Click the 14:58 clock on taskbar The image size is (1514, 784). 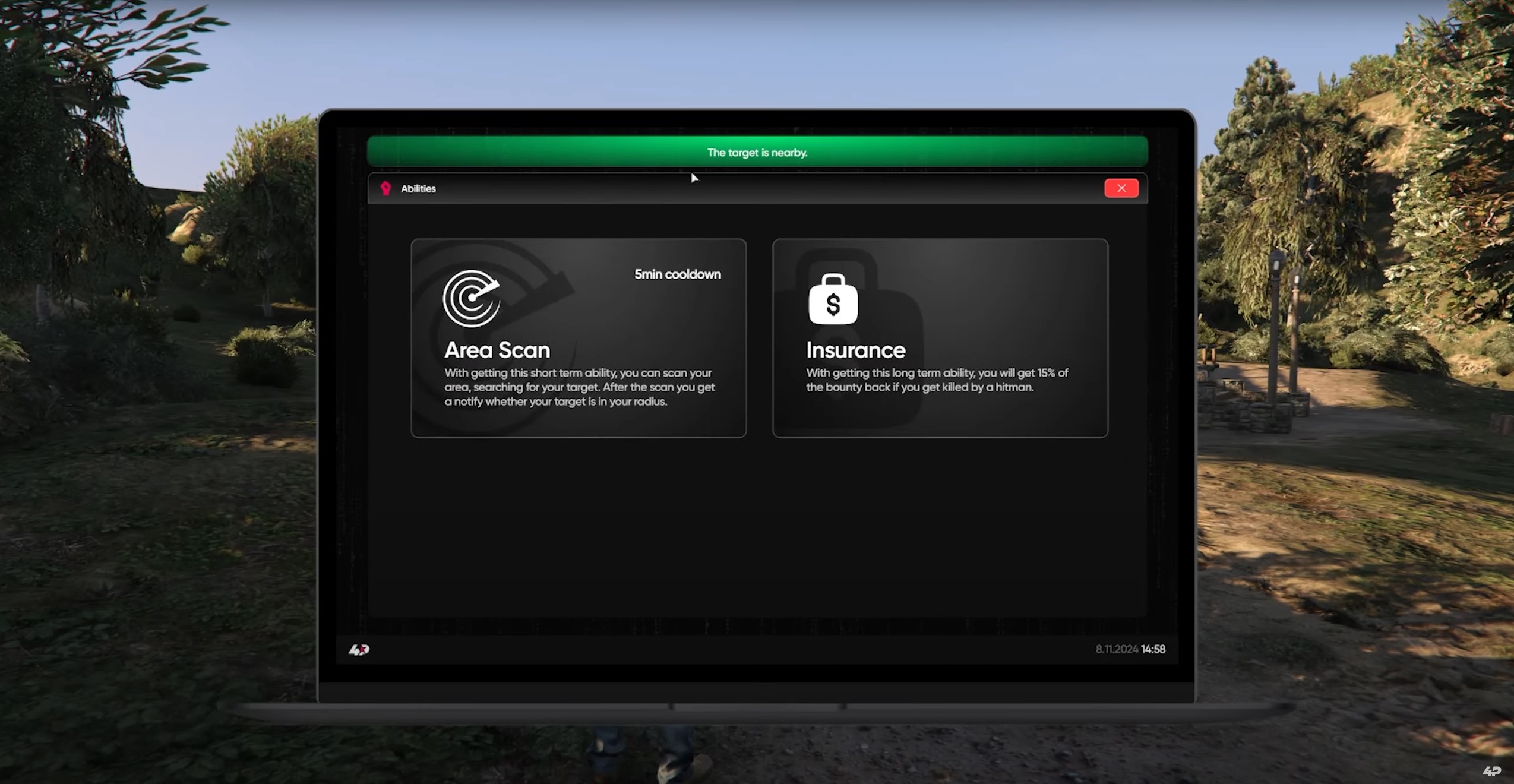click(x=1153, y=649)
